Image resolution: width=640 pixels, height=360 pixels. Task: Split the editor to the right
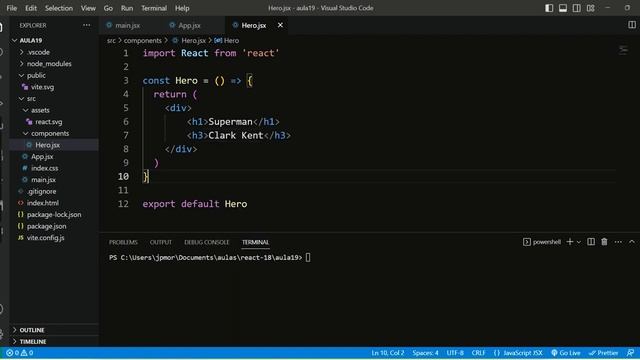632,25
